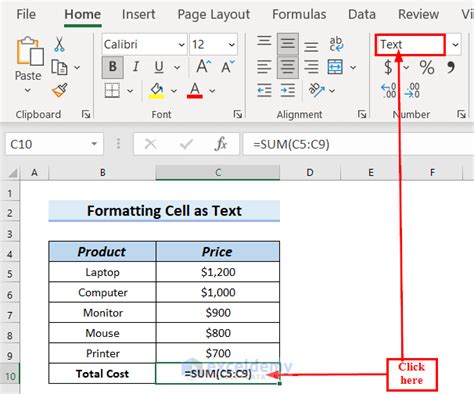Toggle Italic formatting
This screenshot has width=474, height=394.
point(136,67)
